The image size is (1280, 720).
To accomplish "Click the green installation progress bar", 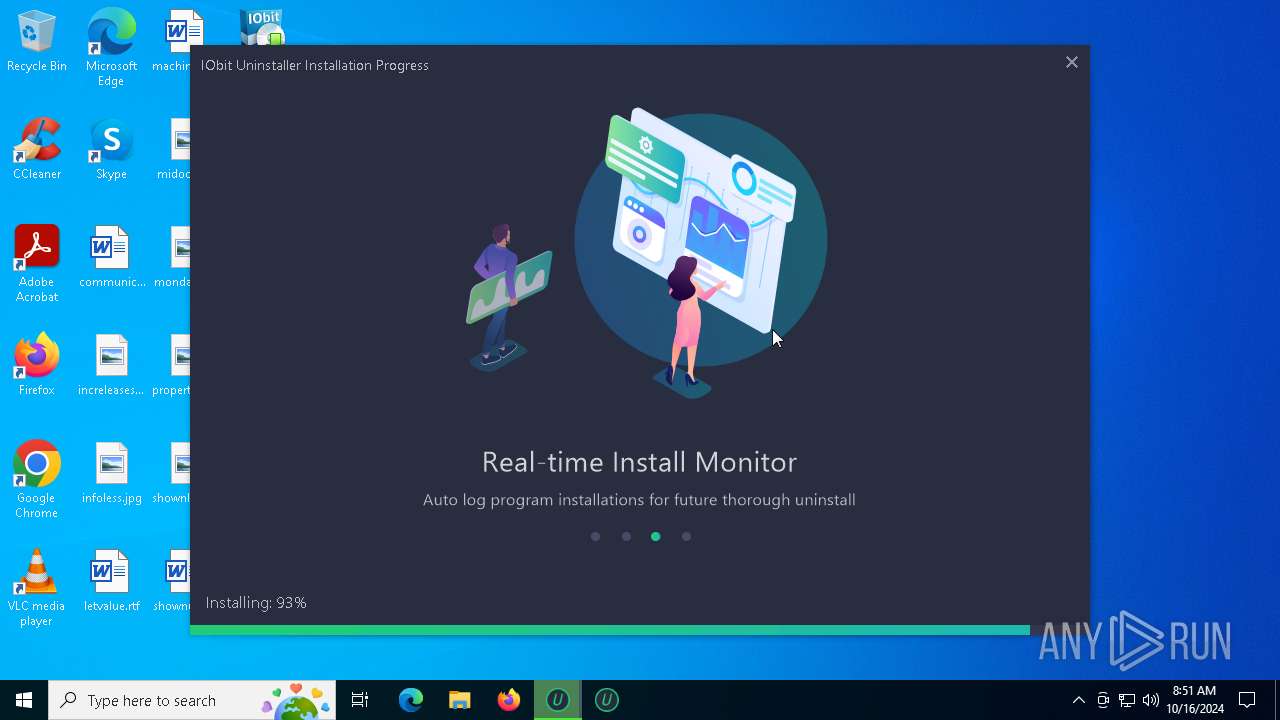I will (610, 630).
